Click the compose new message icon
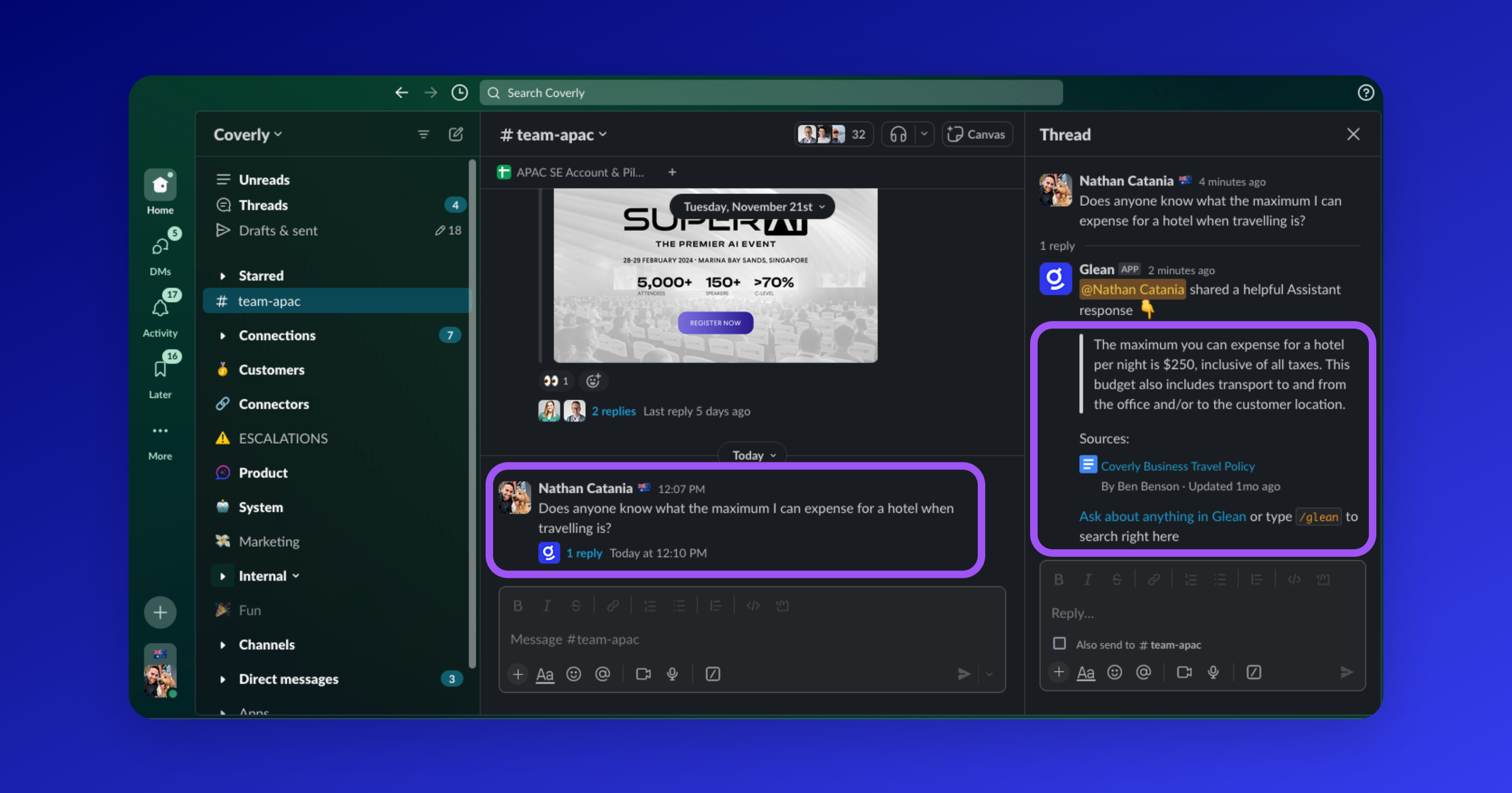 [456, 134]
